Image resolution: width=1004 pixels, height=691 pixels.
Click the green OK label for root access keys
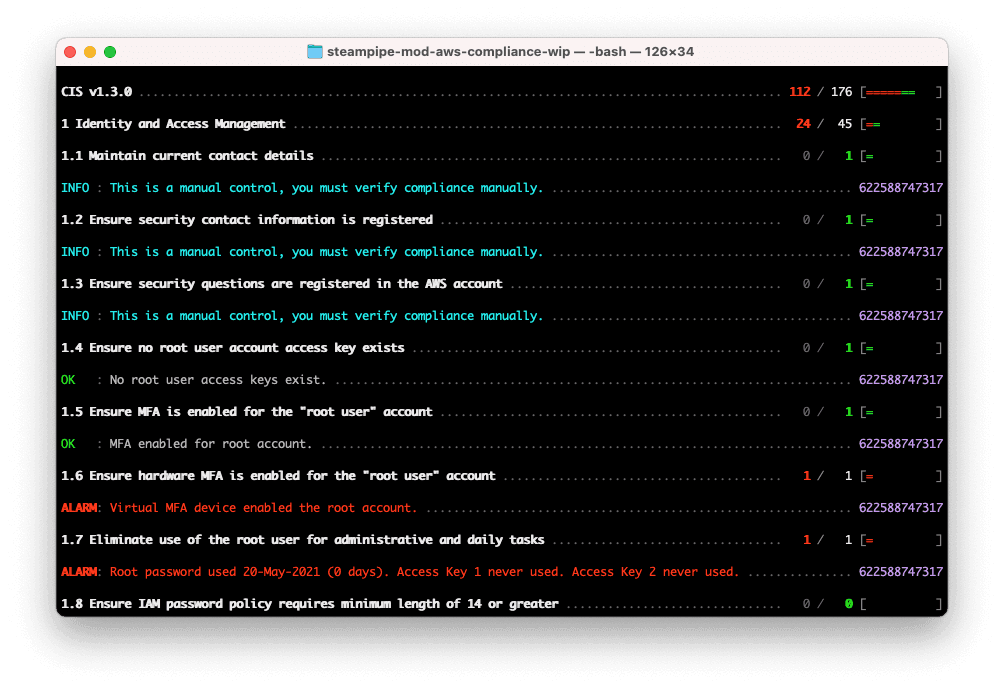(x=69, y=380)
